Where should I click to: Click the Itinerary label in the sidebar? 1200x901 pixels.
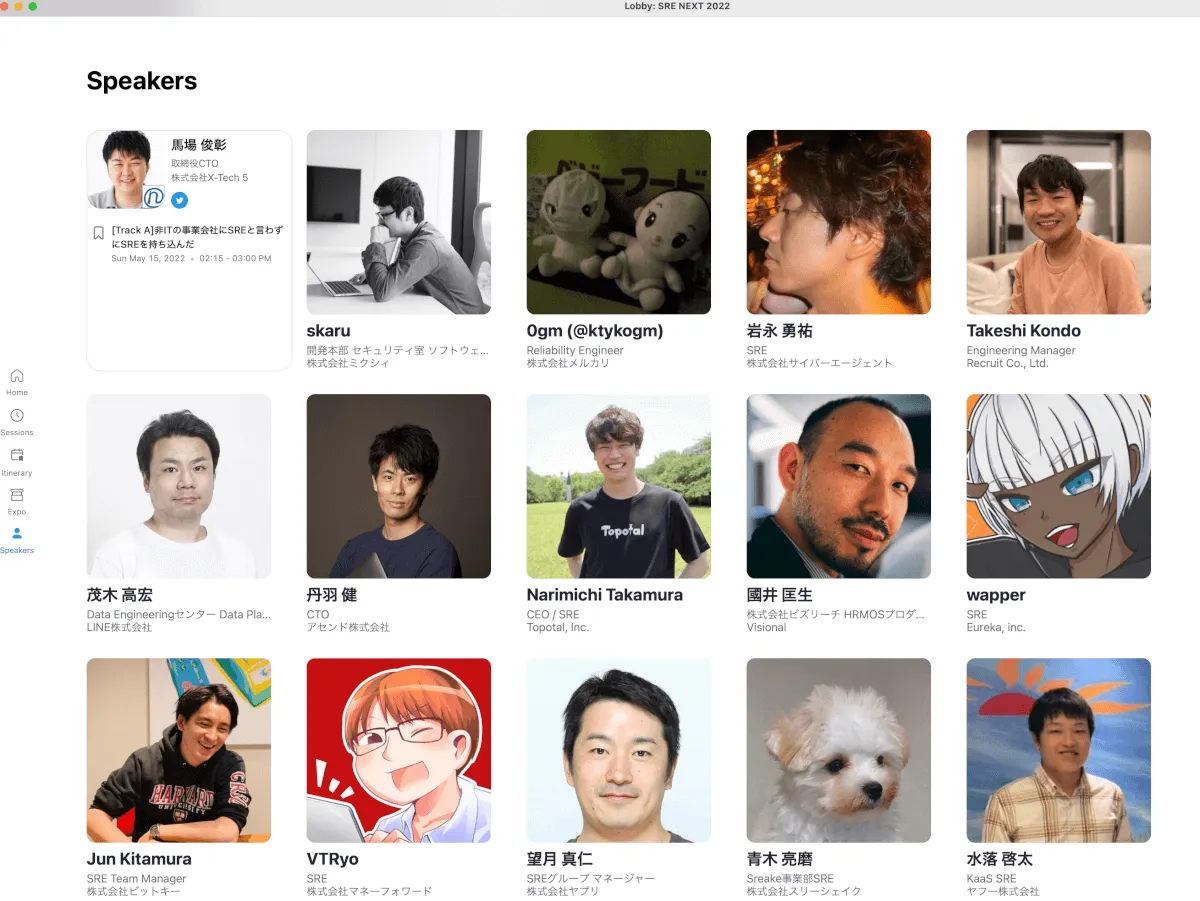tap(17, 473)
